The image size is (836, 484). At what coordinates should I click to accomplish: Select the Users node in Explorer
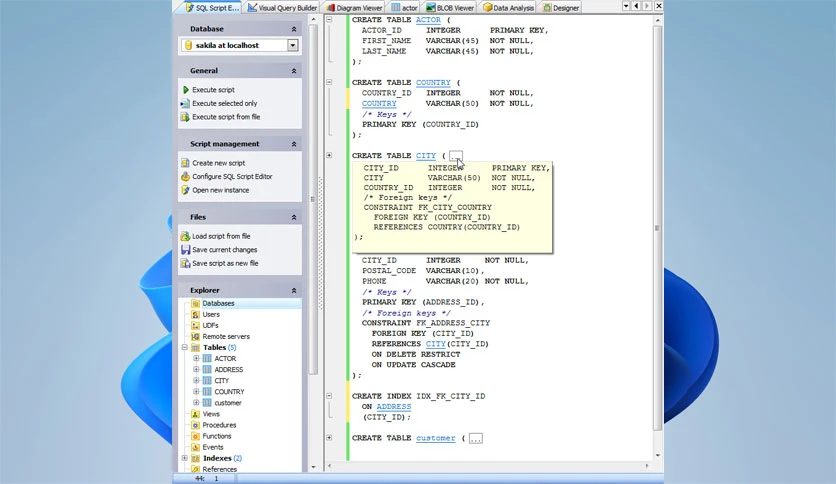coord(211,314)
